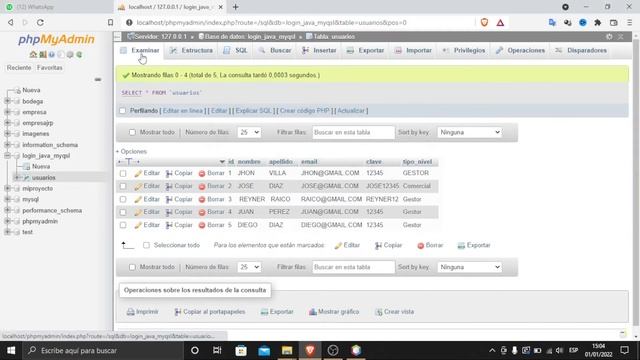Open the Insertar tab
This screenshot has width=640, height=360.
click(320, 51)
